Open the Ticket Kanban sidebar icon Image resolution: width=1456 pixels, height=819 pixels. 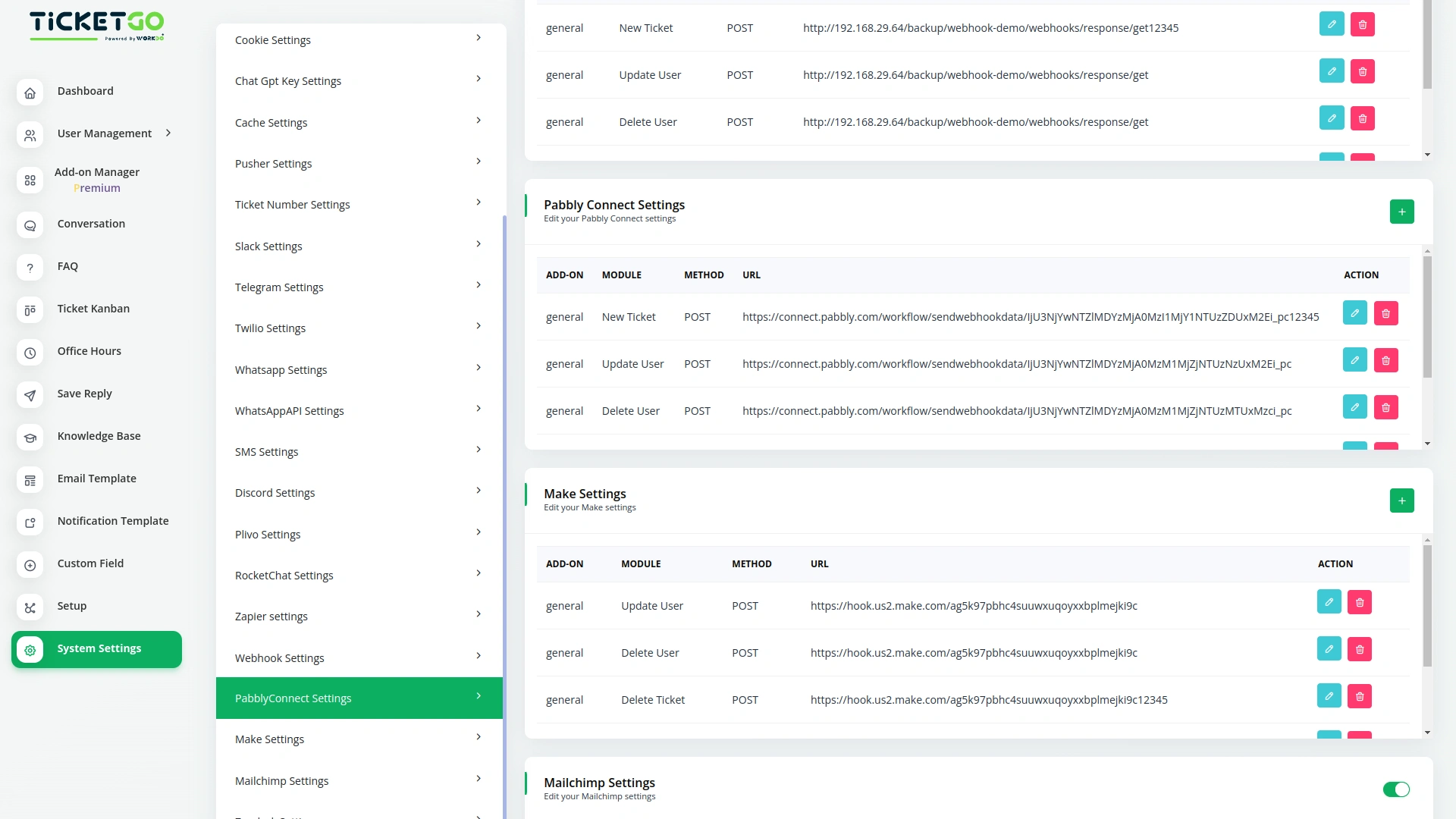click(x=30, y=309)
